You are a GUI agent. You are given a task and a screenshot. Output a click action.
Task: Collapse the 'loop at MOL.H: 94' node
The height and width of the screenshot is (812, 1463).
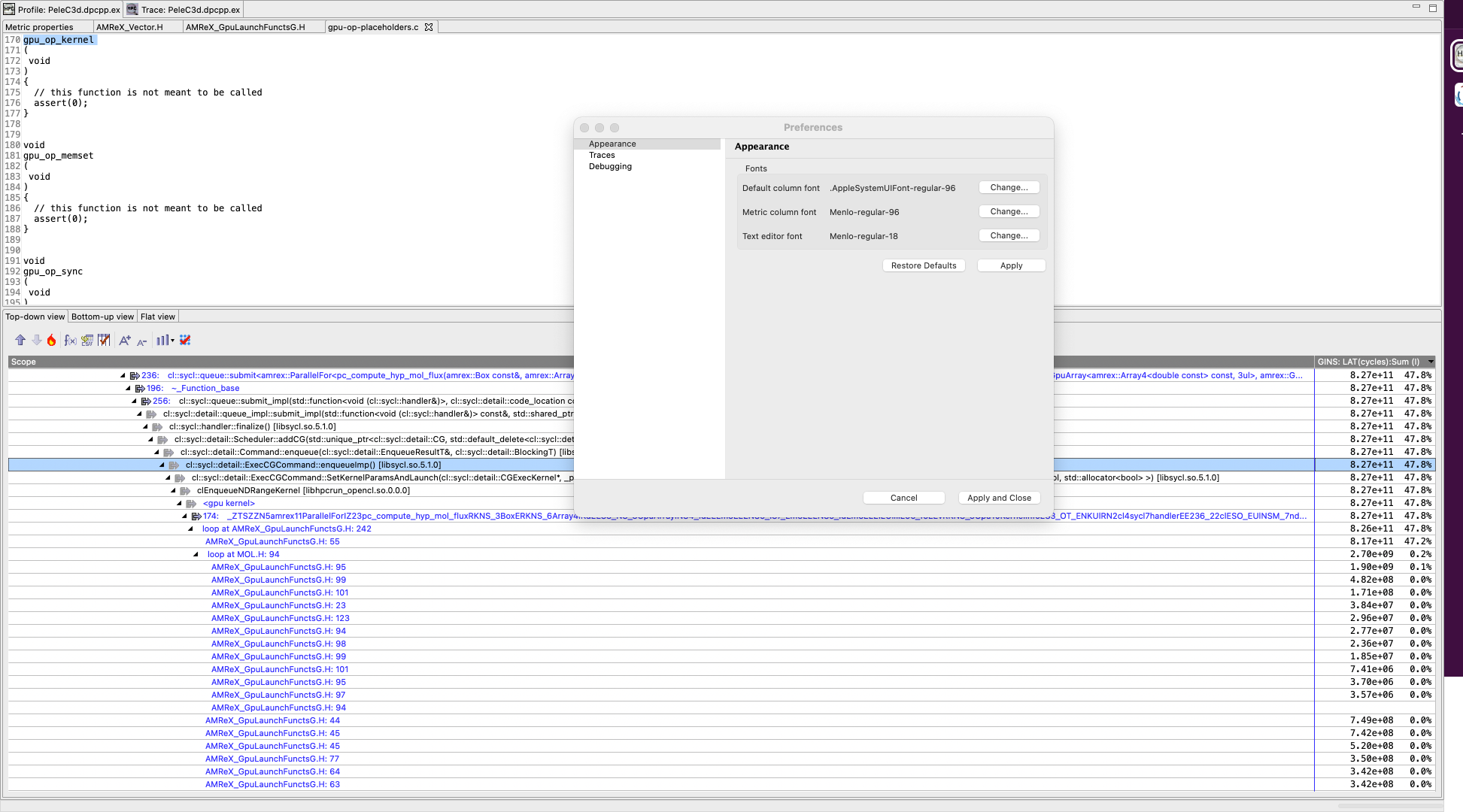click(x=197, y=554)
